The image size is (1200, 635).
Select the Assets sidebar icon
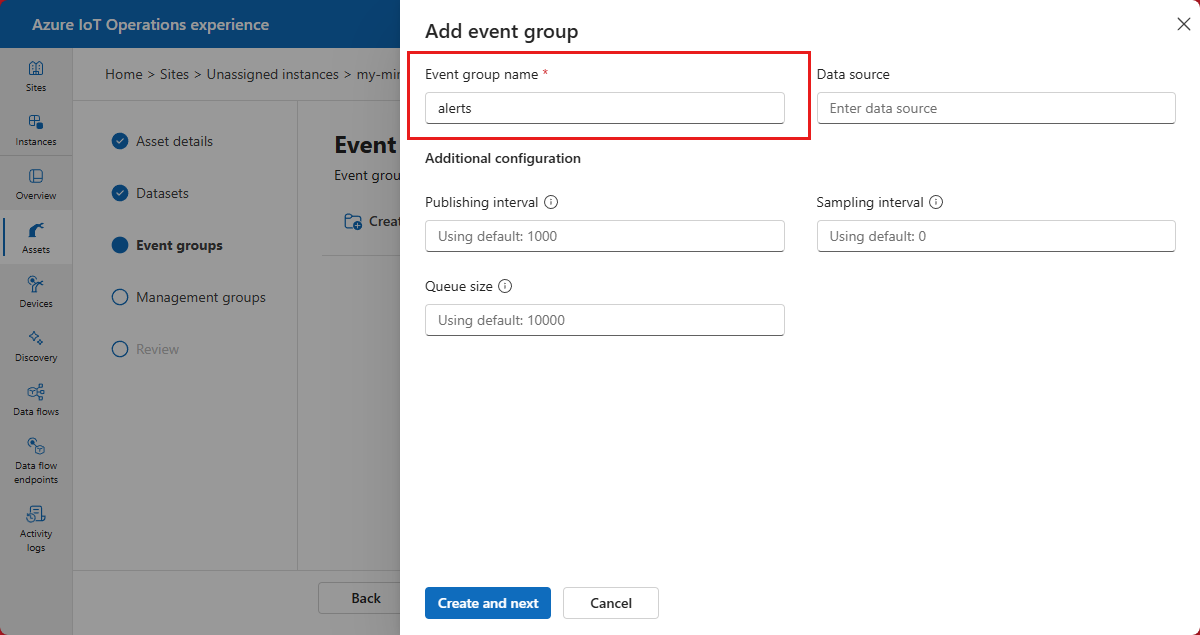[36, 237]
